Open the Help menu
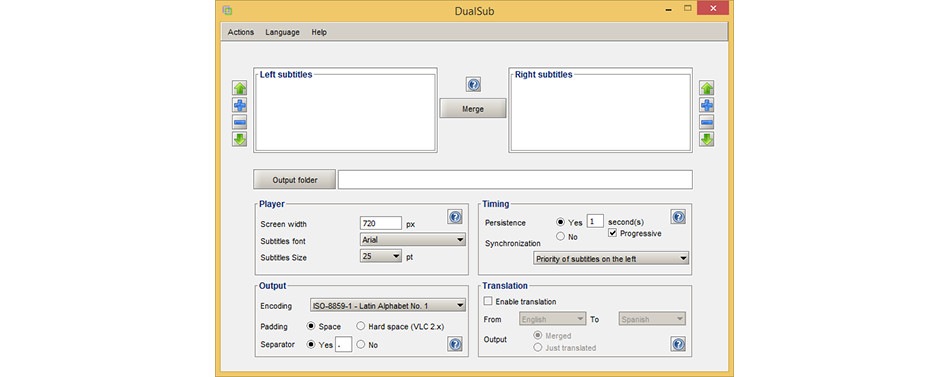This screenshot has width=950, height=377. tap(319, 32)
